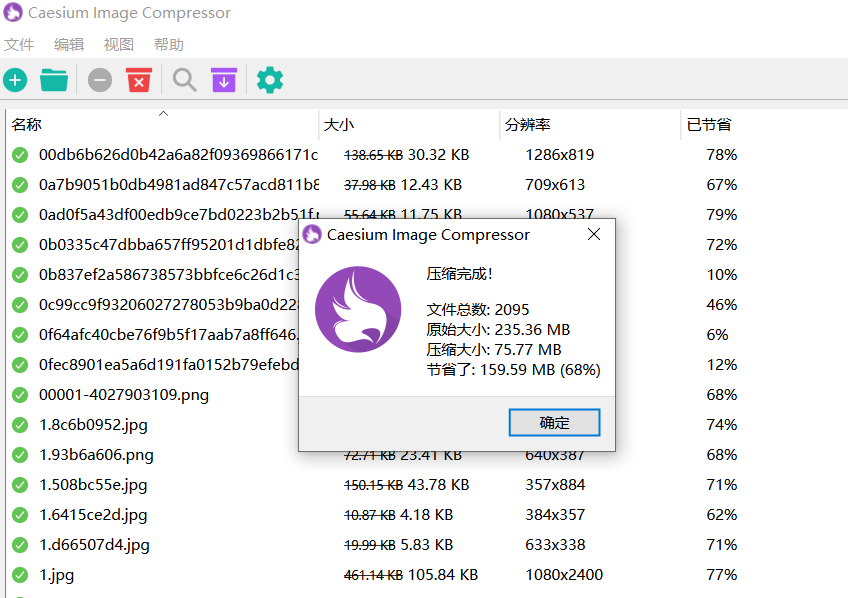Open folder using teal folder icon
The height and width of the screenshot is (598, 848).
[x=54, y=80]
